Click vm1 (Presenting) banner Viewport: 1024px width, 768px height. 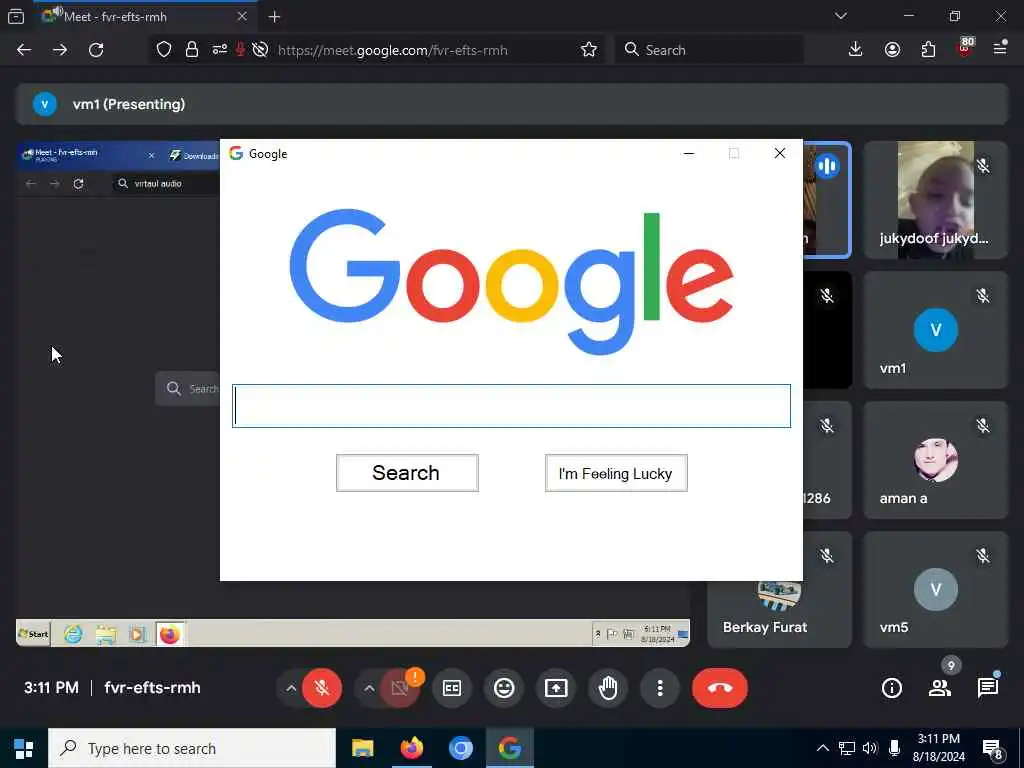pos(512,104)
